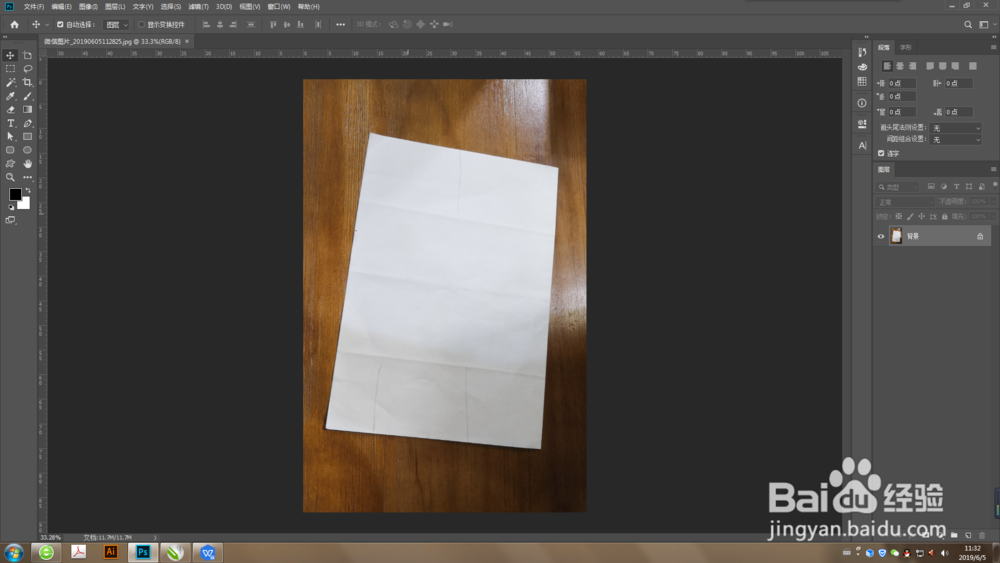Switch to the Character tab beside Paragraph

coord(906,48)
